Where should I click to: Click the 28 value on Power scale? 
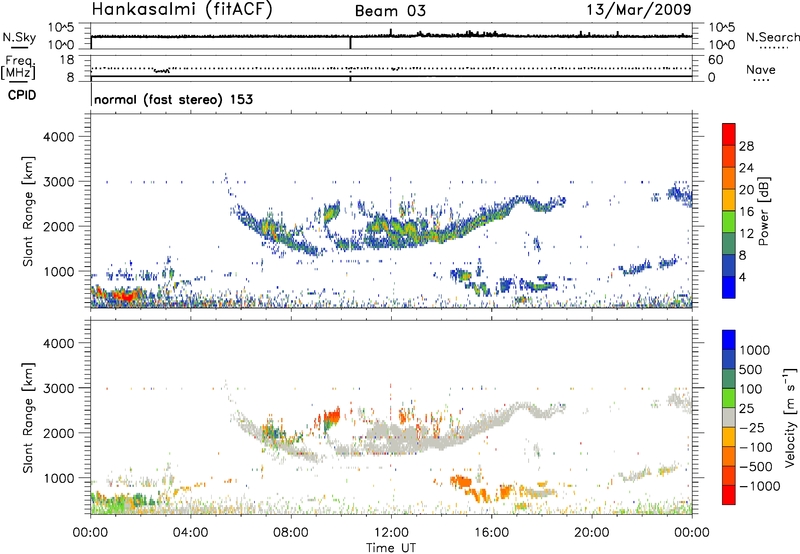(746, 146)
